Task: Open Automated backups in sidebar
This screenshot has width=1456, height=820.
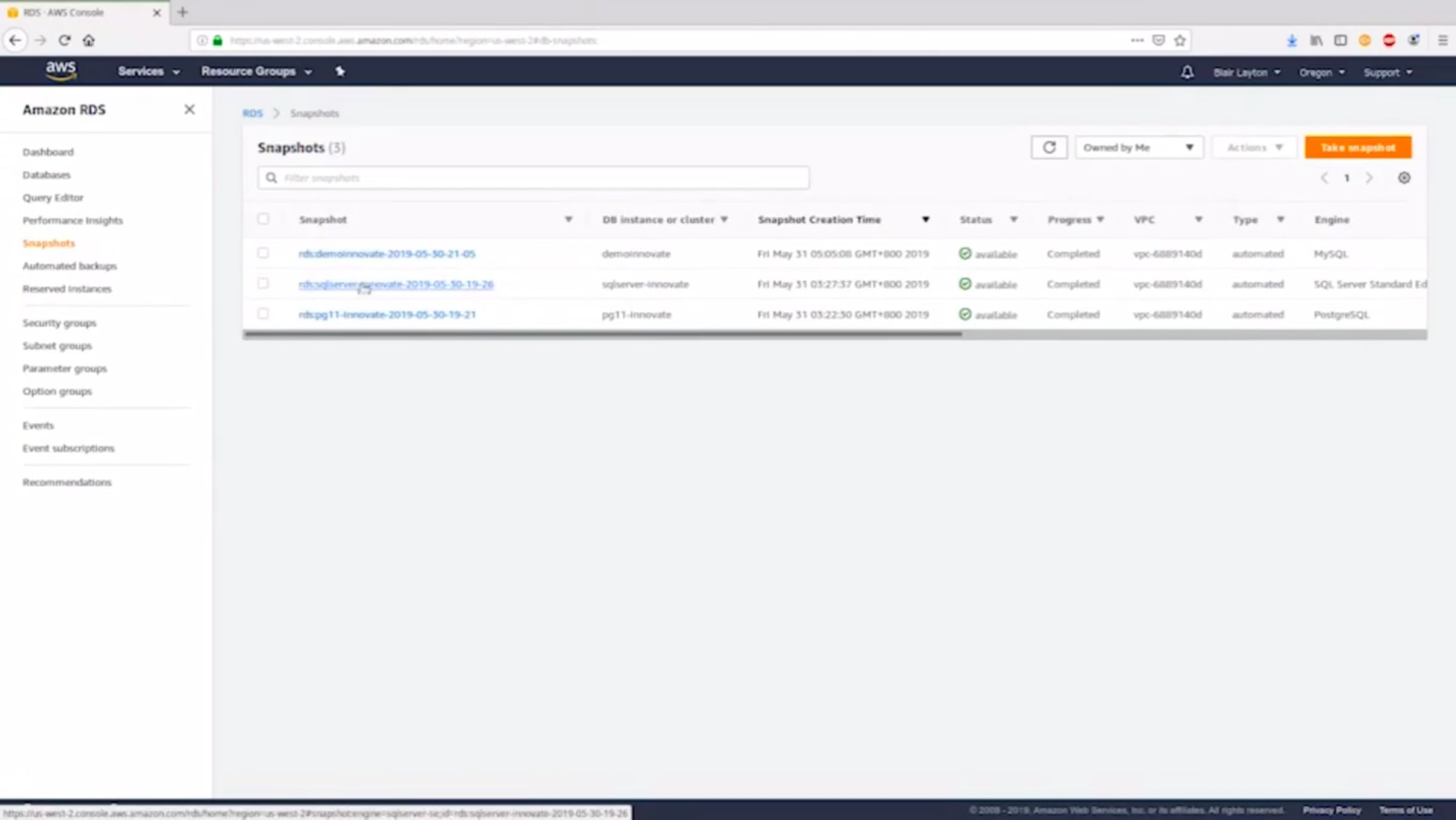Action: (x=70, y=266)
